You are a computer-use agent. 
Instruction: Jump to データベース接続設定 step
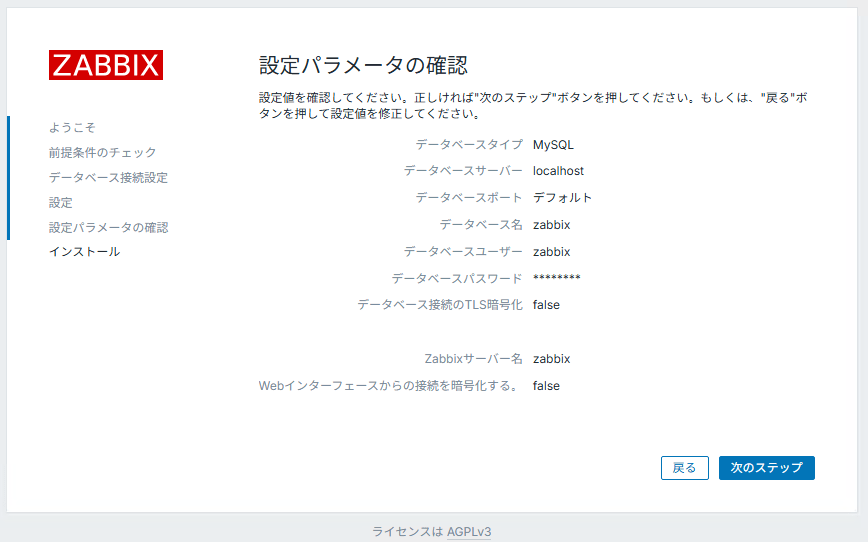pyautogui.click(x=108, y=178)
